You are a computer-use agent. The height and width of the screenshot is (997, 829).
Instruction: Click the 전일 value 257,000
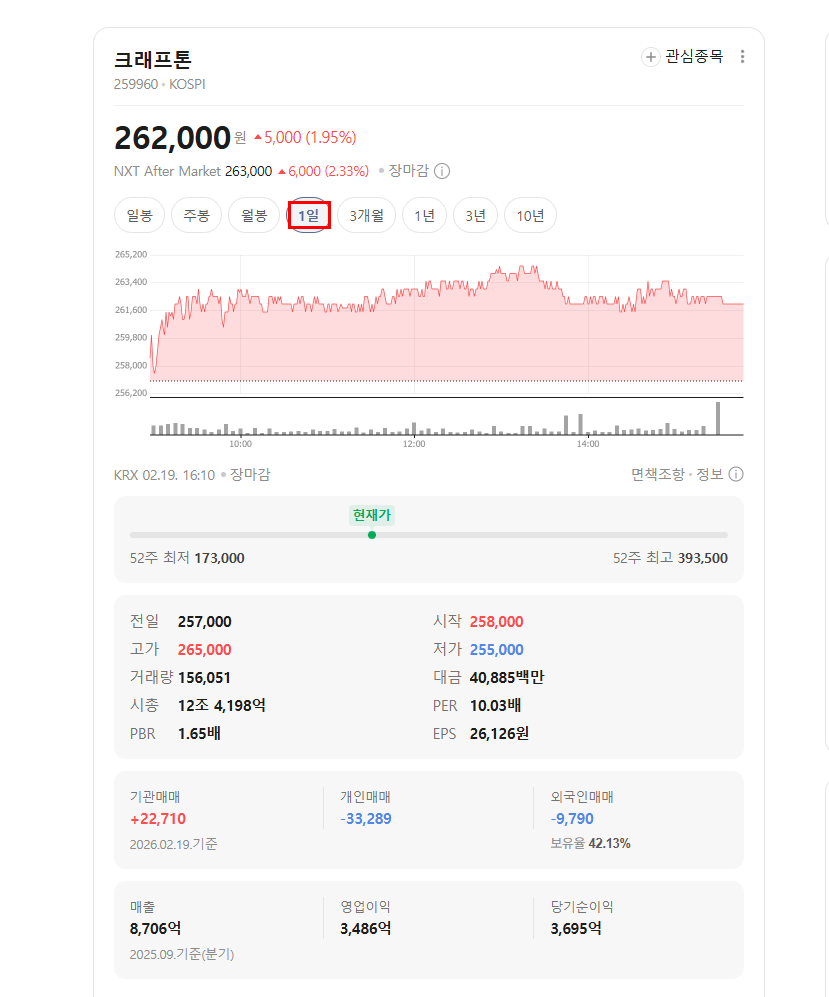(x=205, y=621)
